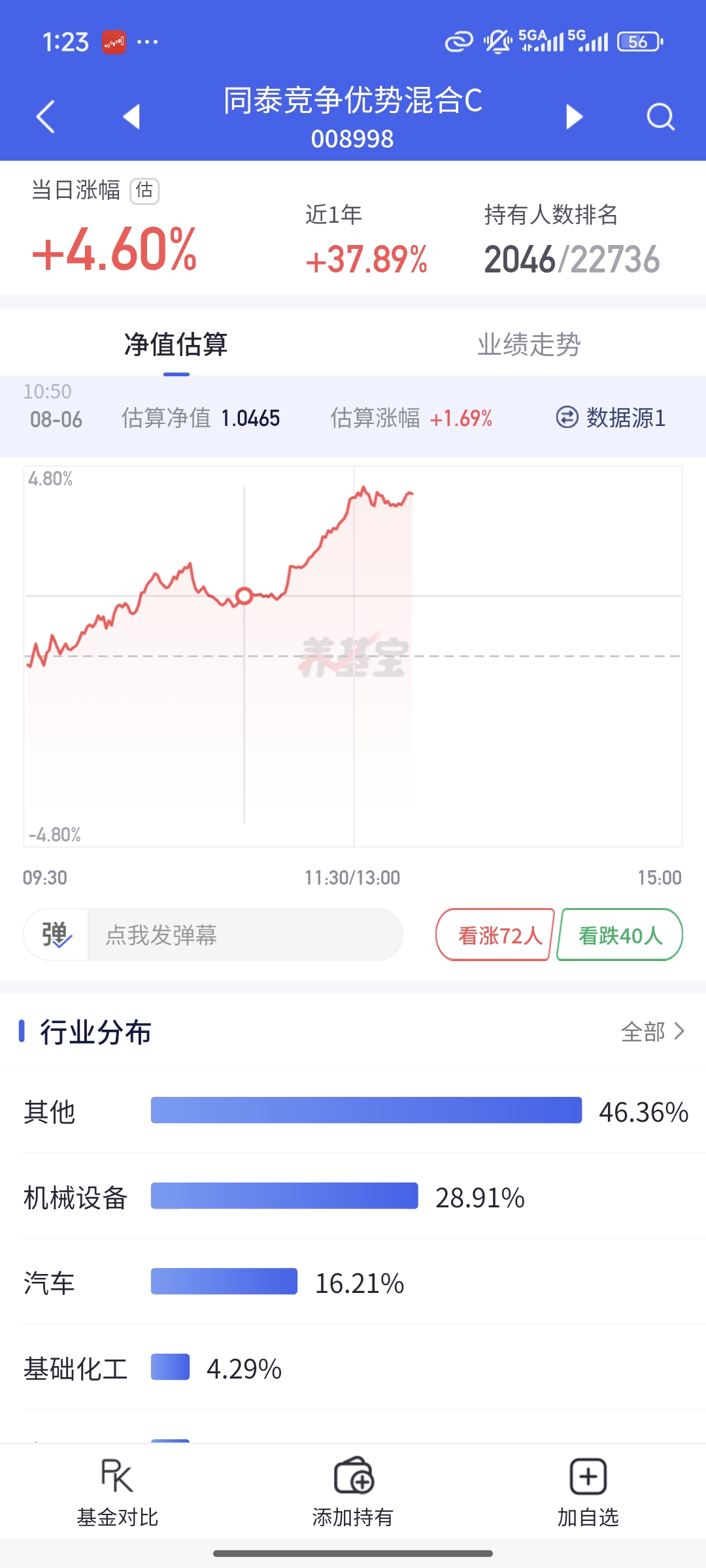This screenshot has height=1568, width=706.
Task: Switch to the previous fund triangle
Action: click(x=132, y=116)
